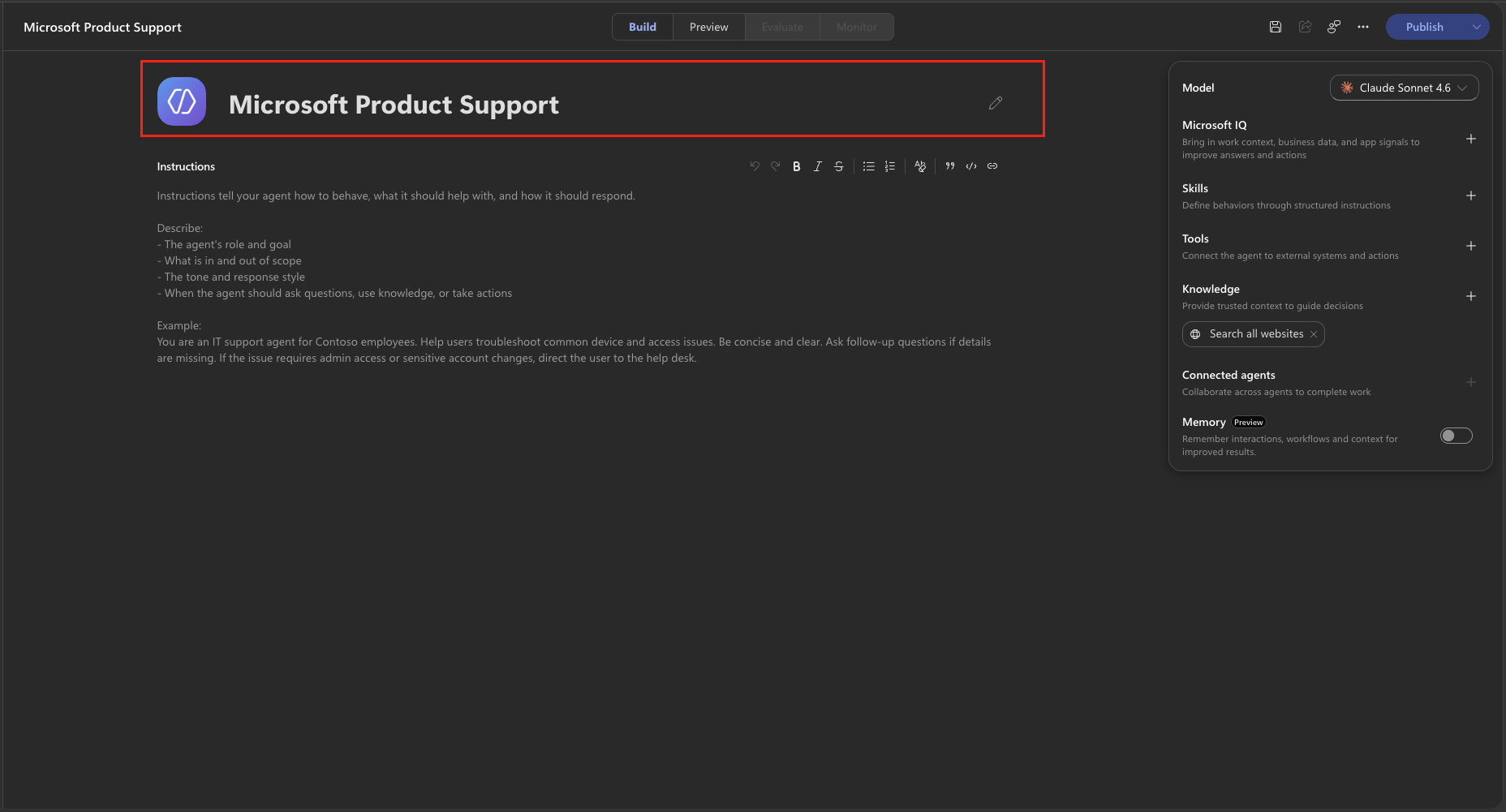The image size is (1506, 812).
Task: Click the Model label in the side panel
Action: 1198,88
